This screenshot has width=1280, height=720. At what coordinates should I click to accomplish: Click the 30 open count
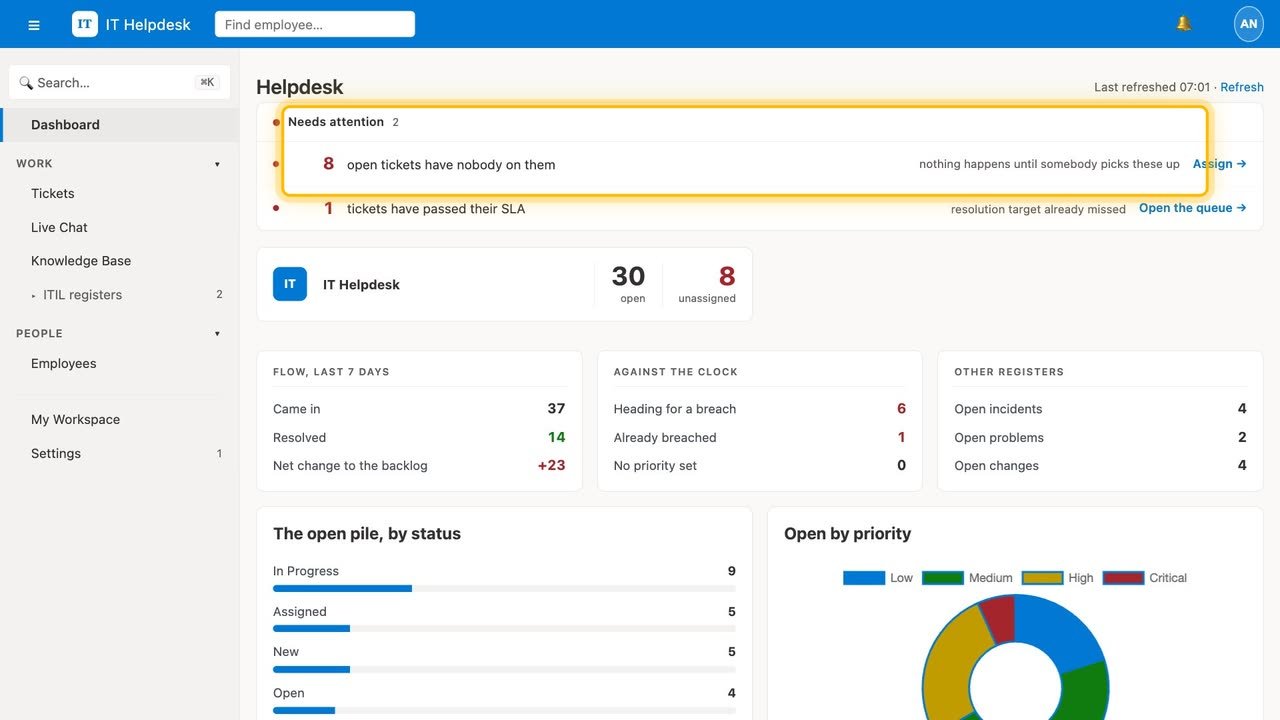click(628, 276)
